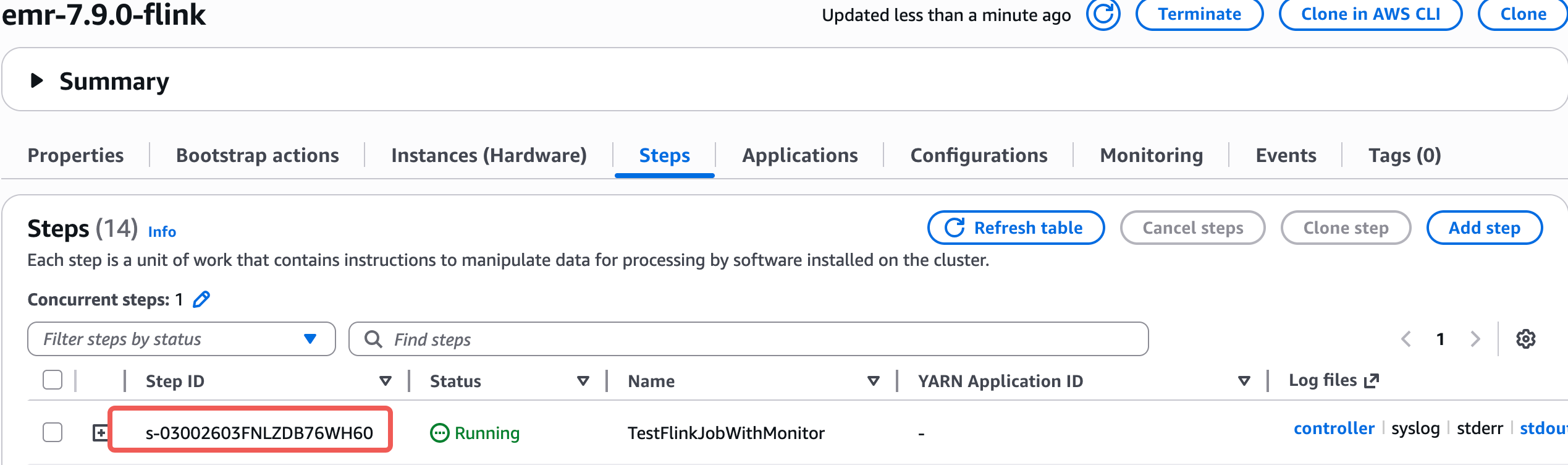This screenshot has height=465, width=1568.
Task: Click the pencil icon to edit concurrent steps
Action: (x=201, y=299)
